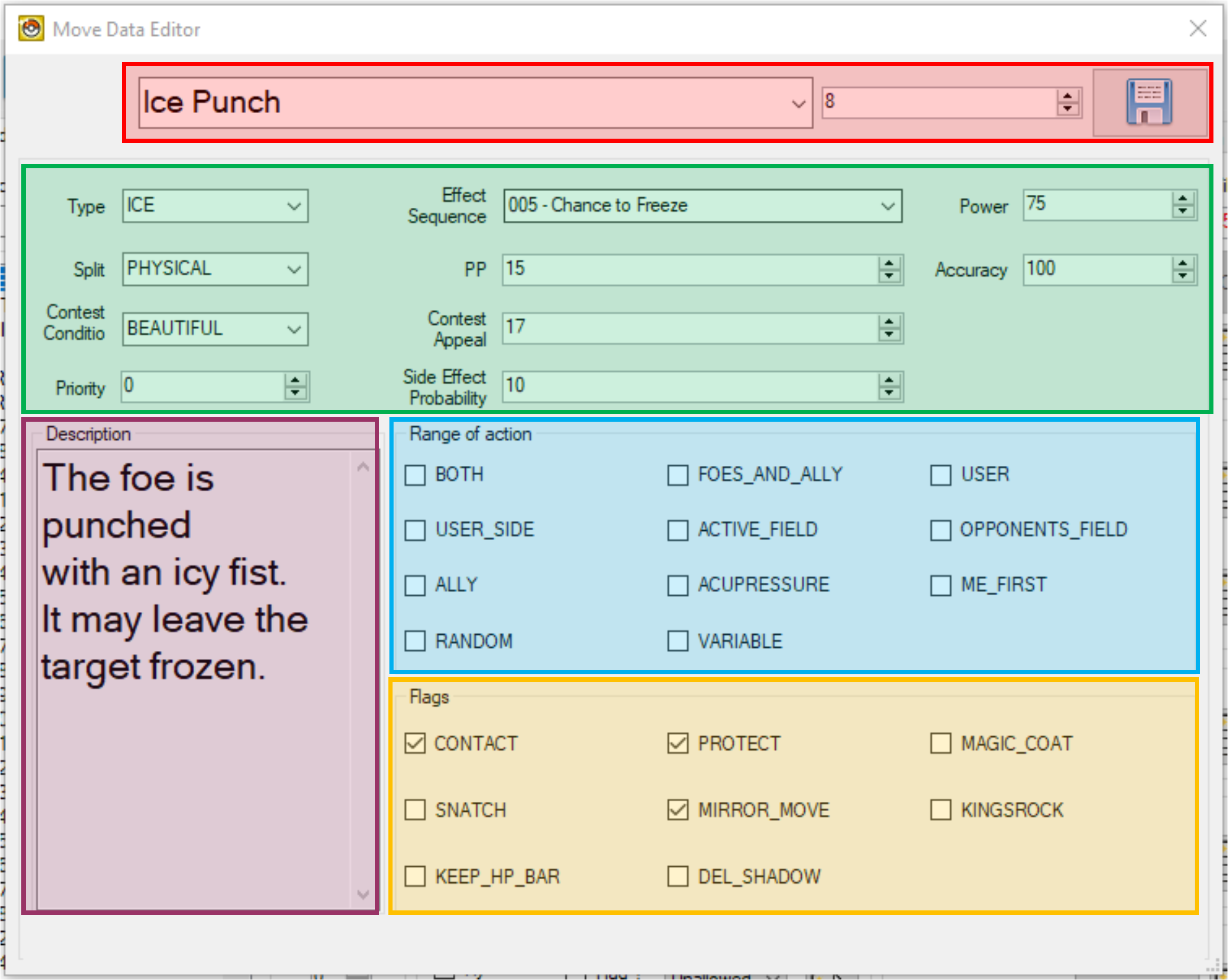Disable the MIRROR_MOVE flag
The width and height of the screenshot is (1228, 980).
[677, 810]
